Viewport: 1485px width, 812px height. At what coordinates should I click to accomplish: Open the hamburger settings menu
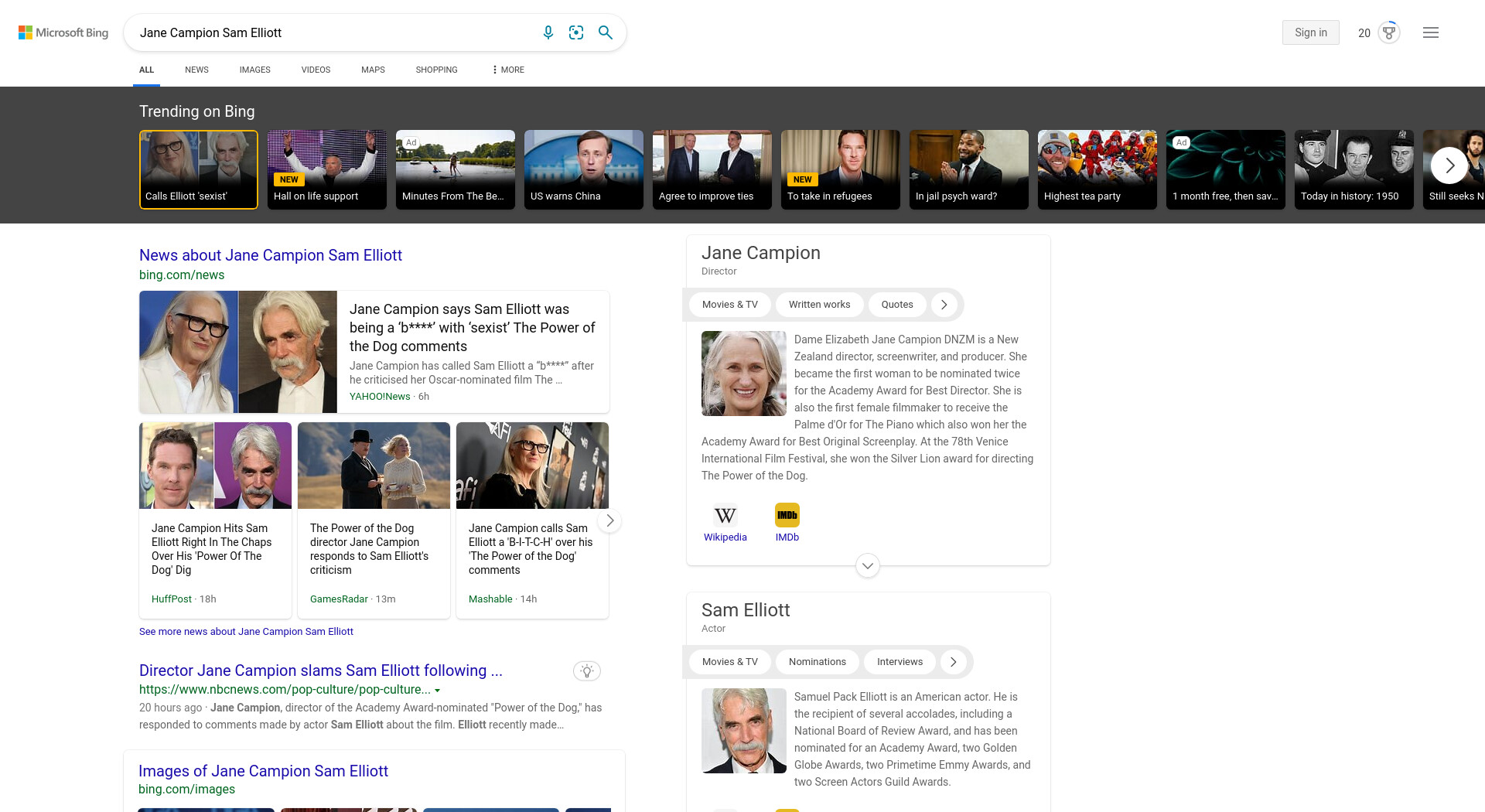pyautogui.click(x=1431, y=32)
